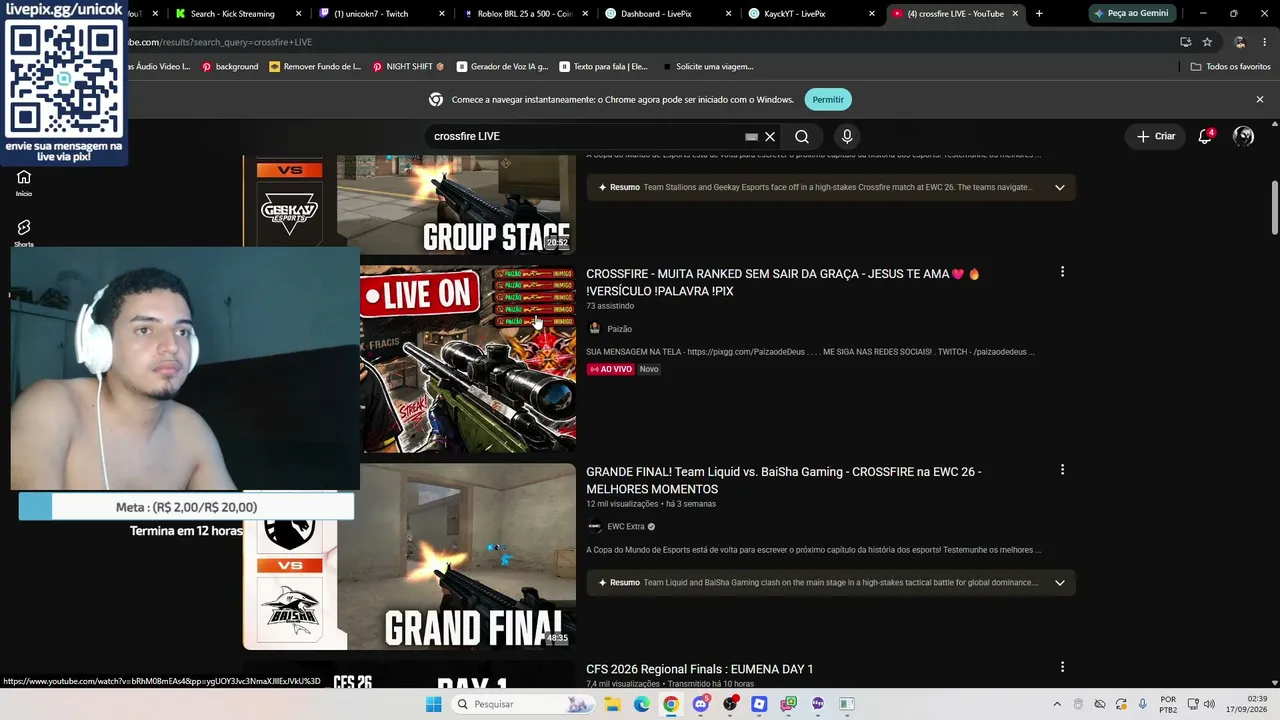Open the Remover Fundo de I... bookmark
Screen dimensions: 1280x720
click(x=315, y=66)
